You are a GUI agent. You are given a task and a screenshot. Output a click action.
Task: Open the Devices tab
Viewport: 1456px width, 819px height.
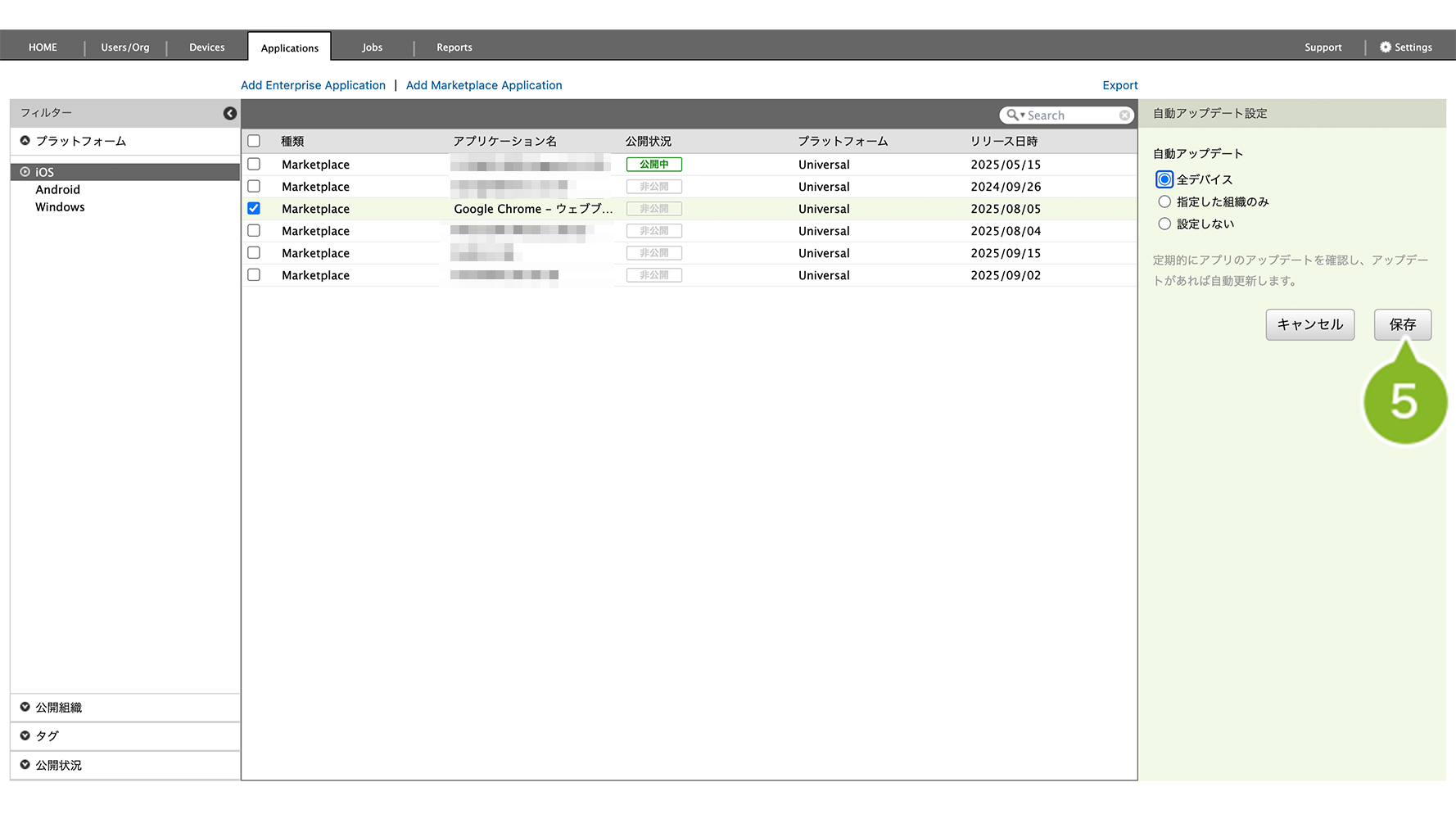tap(206, 48)
